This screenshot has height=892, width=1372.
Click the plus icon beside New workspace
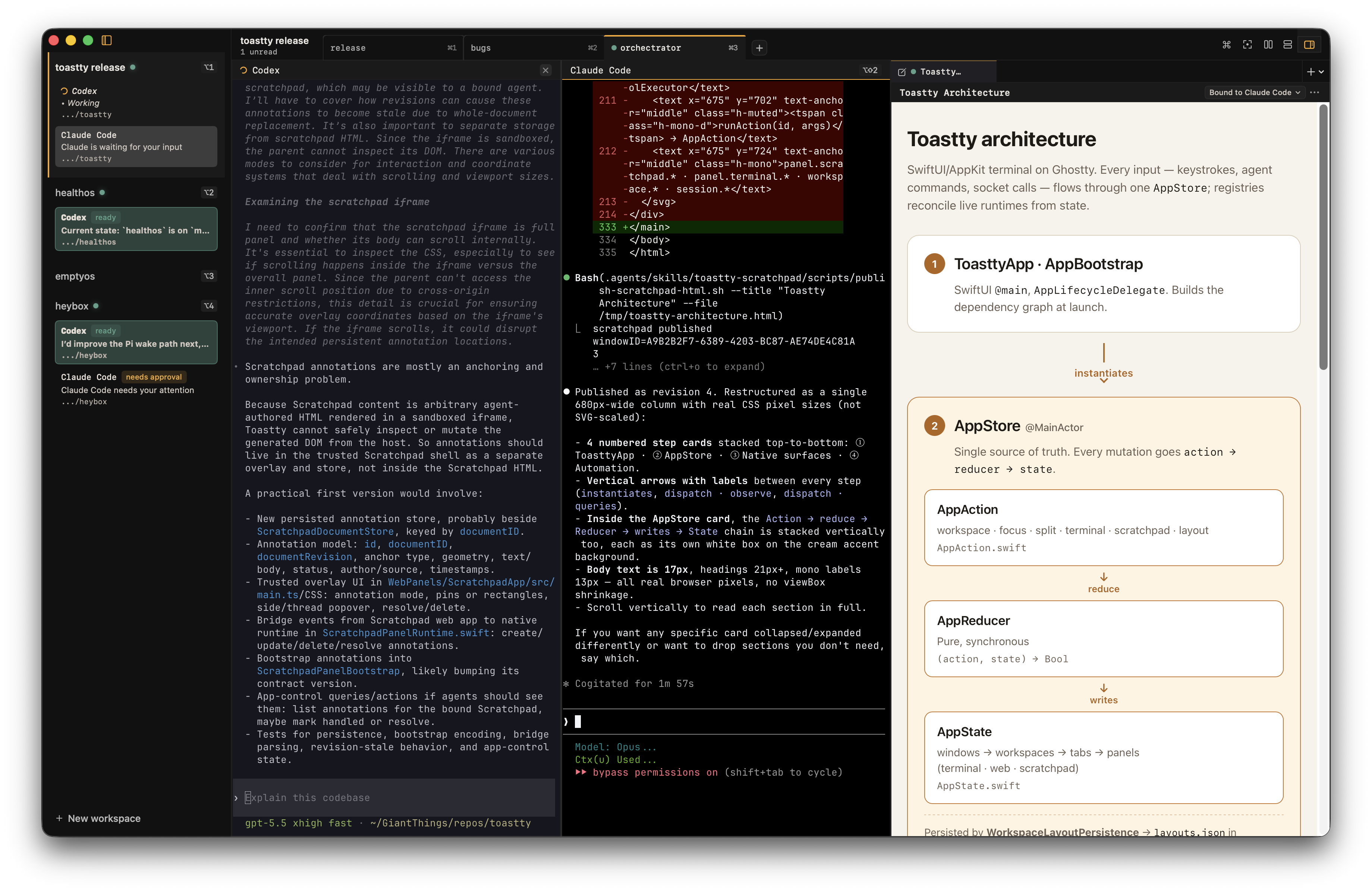59,818
